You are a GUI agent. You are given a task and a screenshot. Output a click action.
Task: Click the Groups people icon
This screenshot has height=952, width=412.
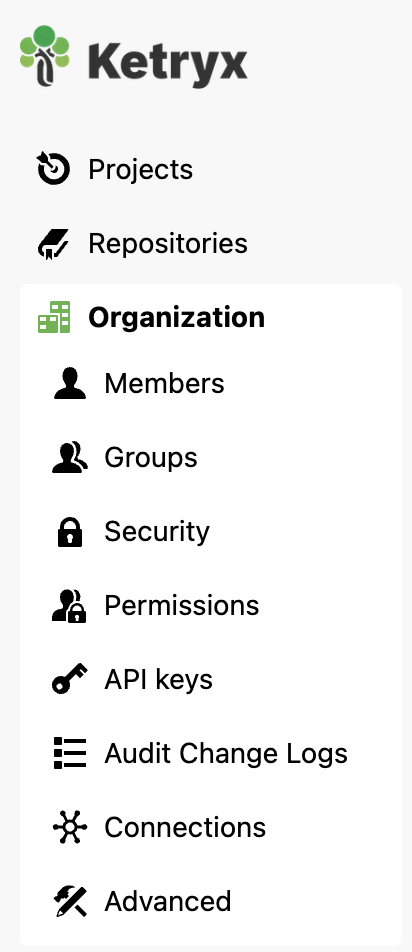[x=70, y=457]
